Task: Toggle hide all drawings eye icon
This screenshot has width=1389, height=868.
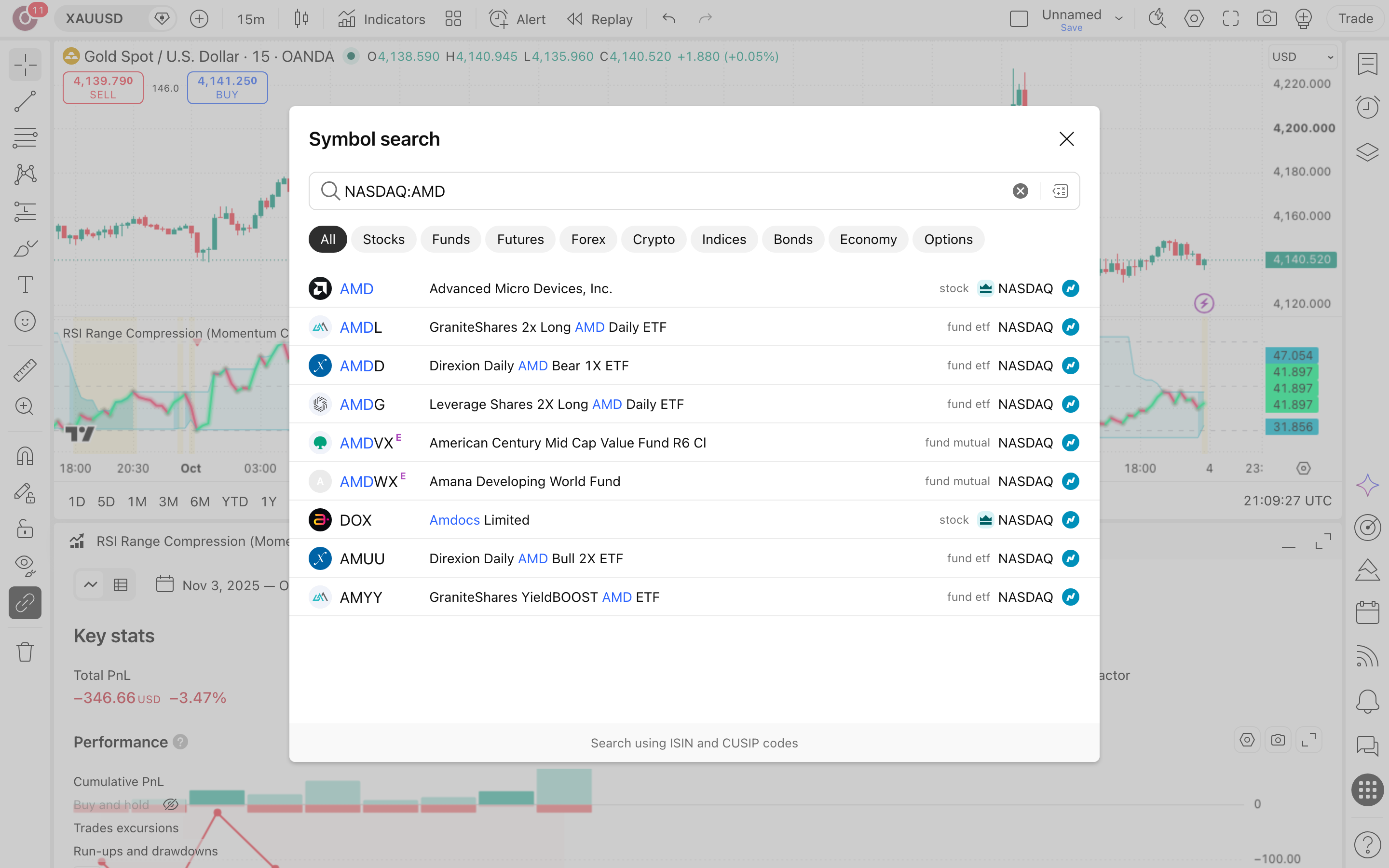Action: coord(25,566)
